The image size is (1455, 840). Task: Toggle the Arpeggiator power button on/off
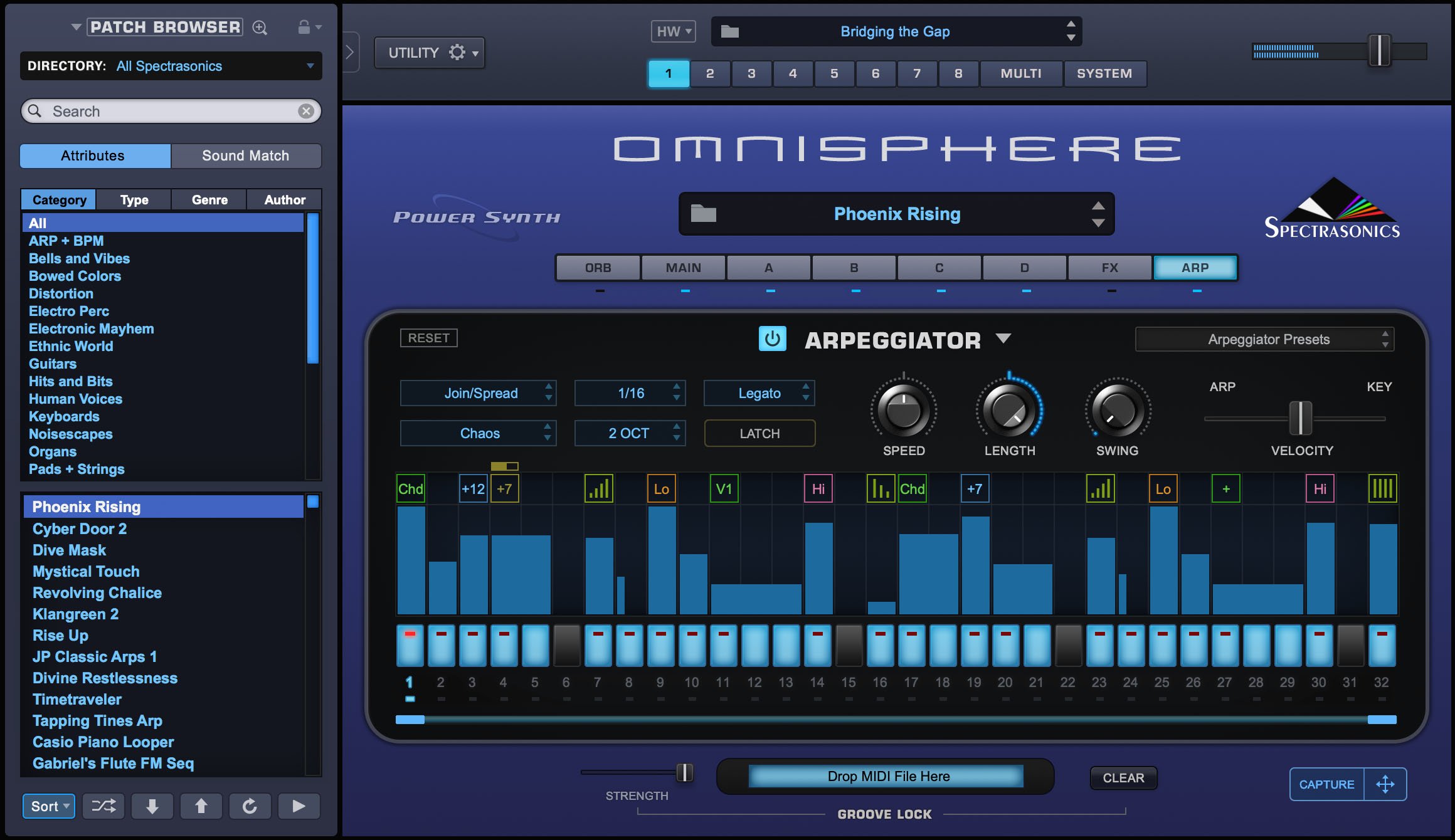[x=777, y=339]
